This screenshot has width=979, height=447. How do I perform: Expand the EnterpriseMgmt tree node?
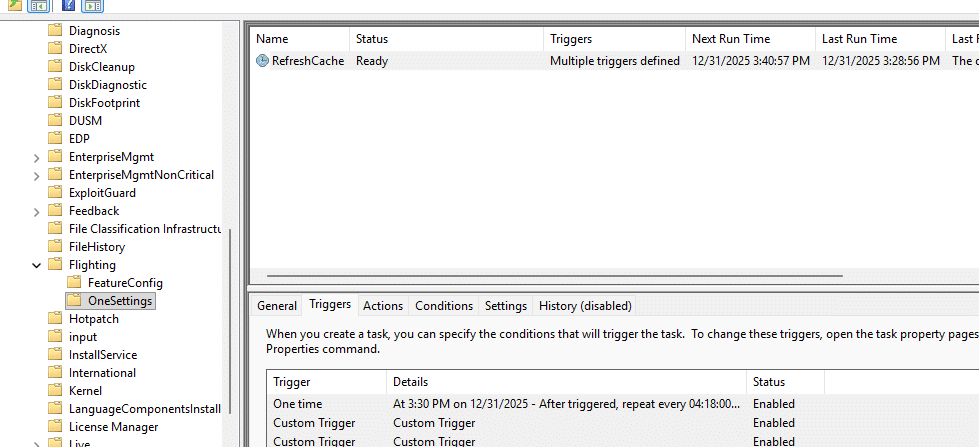click(37, 157)
